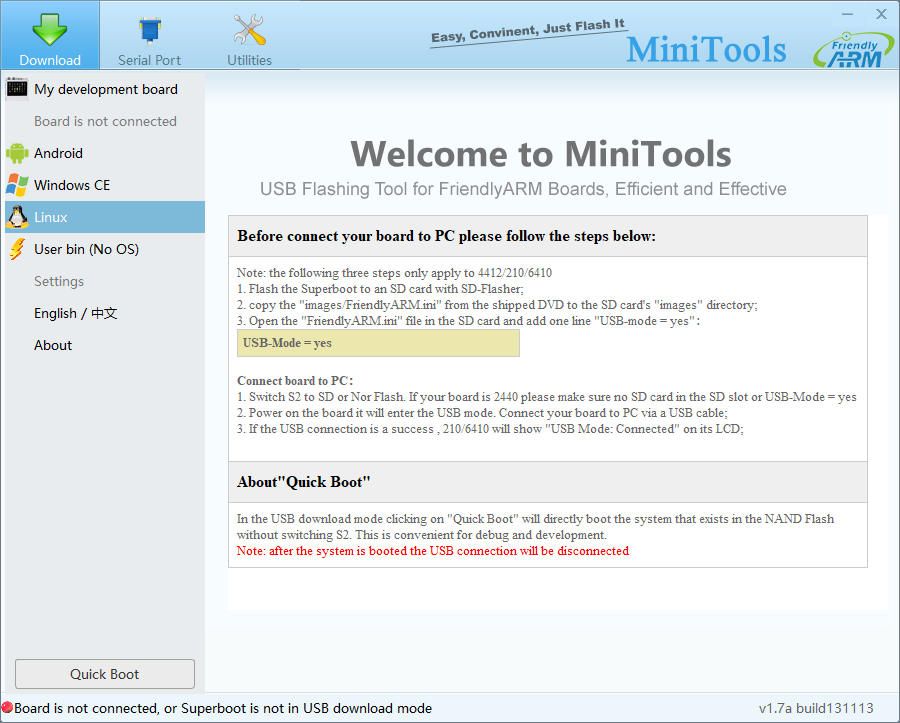
Task: Open the Download tab
Action: (x=50, y=36)
